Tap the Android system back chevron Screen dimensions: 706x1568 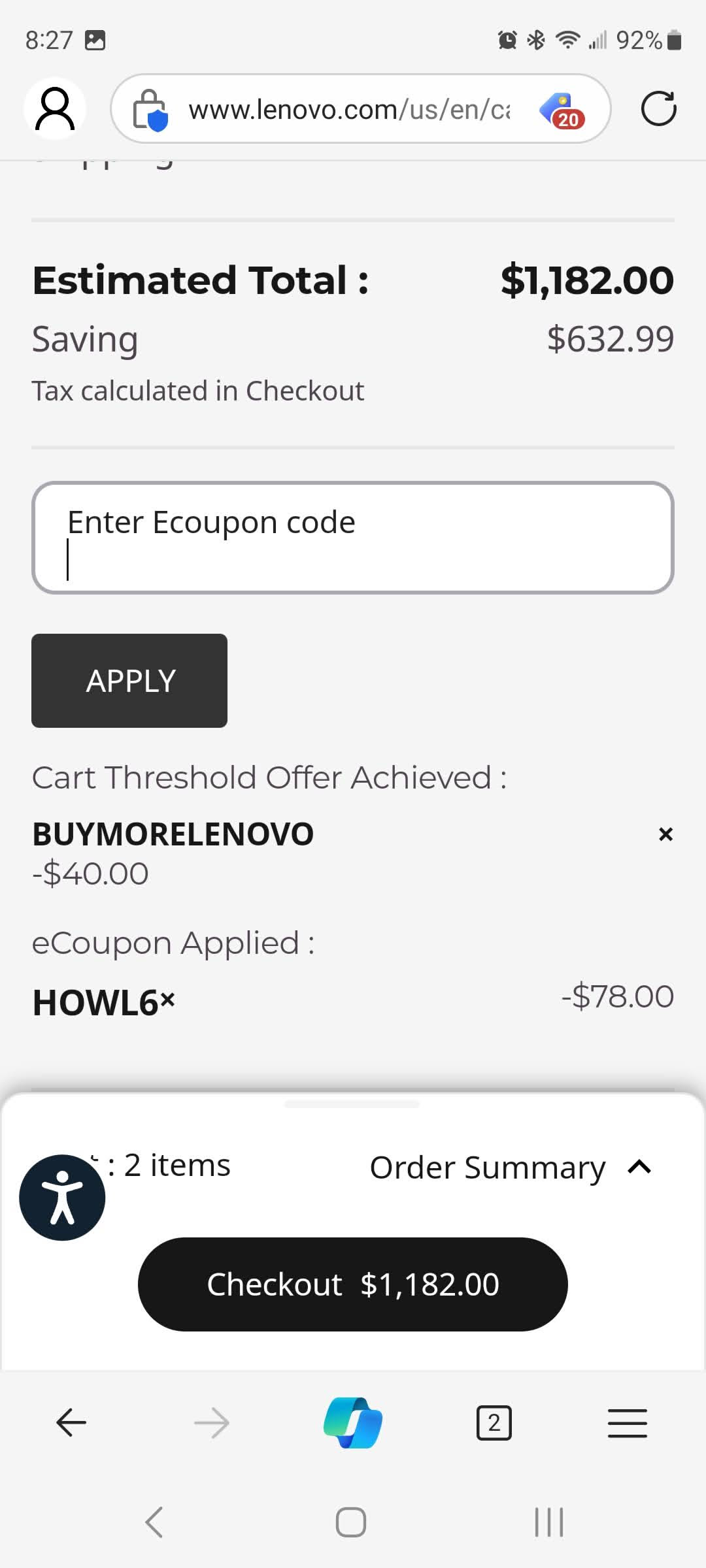[x=154, y=1522]
